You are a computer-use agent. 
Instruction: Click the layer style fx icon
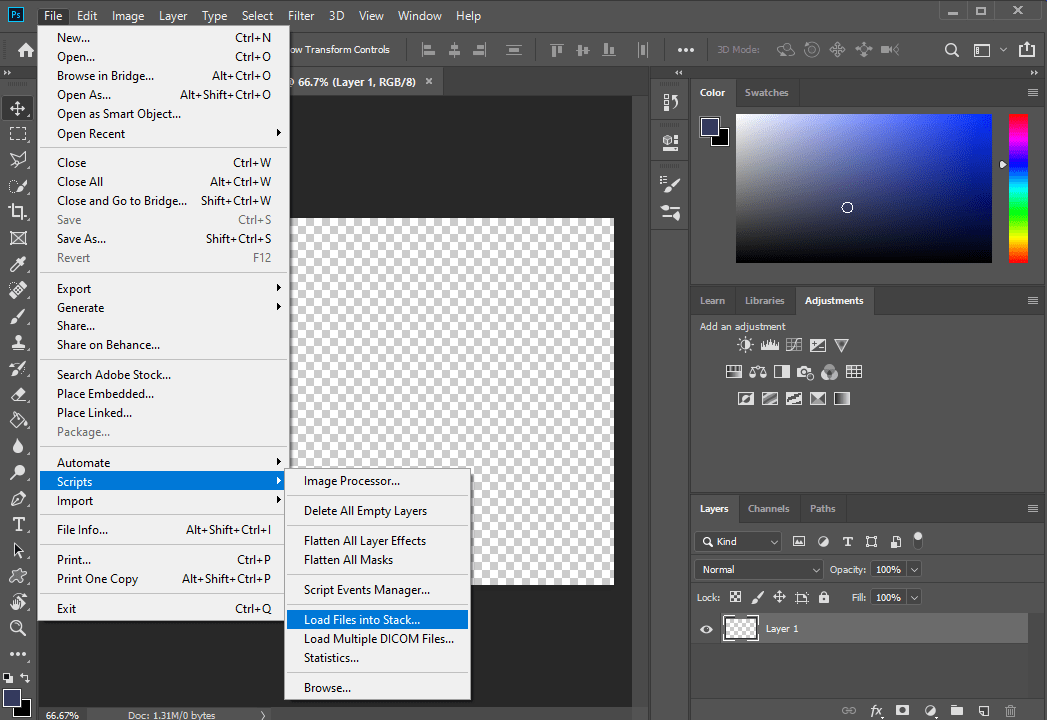(876, 711)
